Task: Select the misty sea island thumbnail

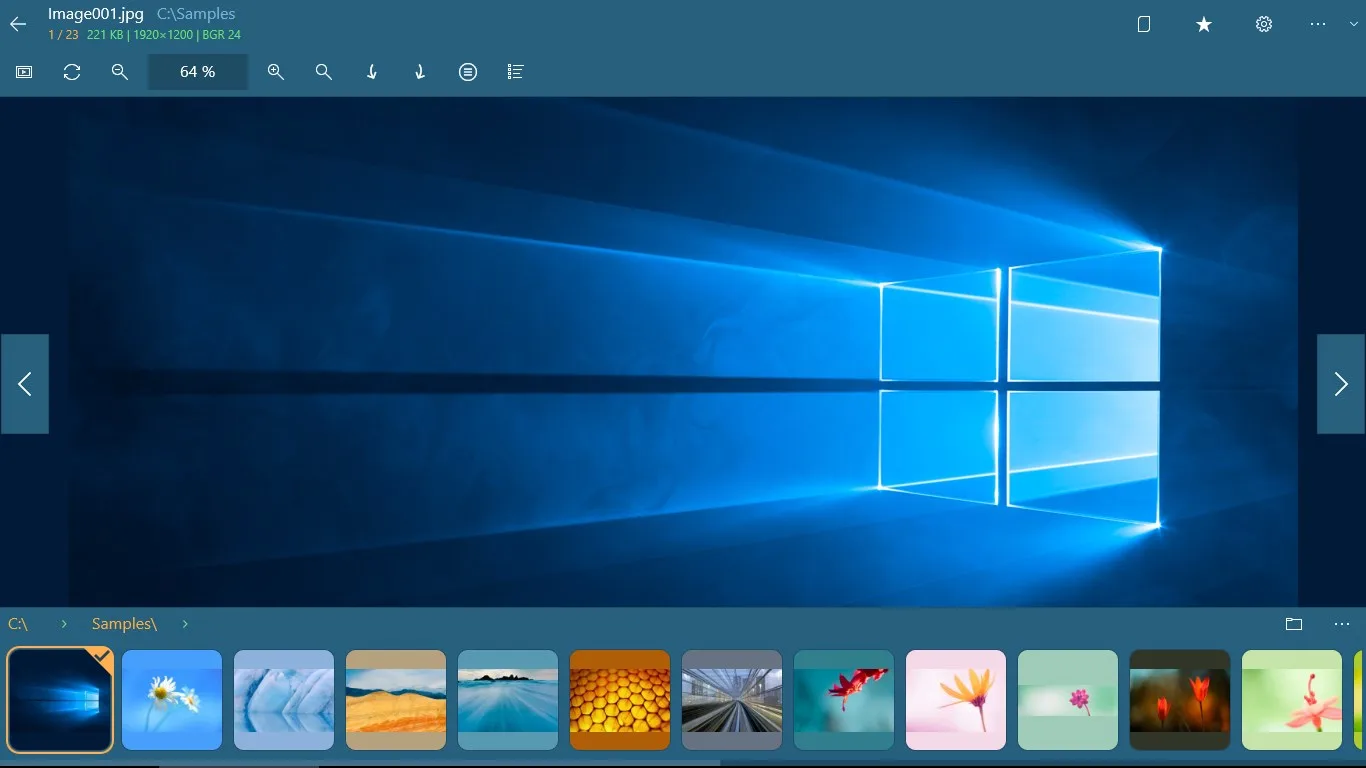Action: [x=508, y=700]
